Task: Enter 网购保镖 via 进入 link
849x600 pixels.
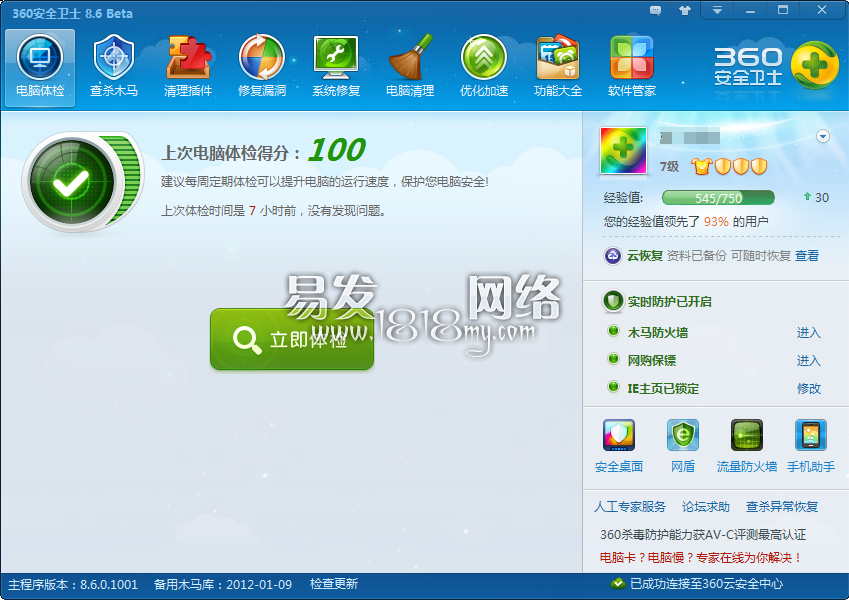Action: pos(808,361)
